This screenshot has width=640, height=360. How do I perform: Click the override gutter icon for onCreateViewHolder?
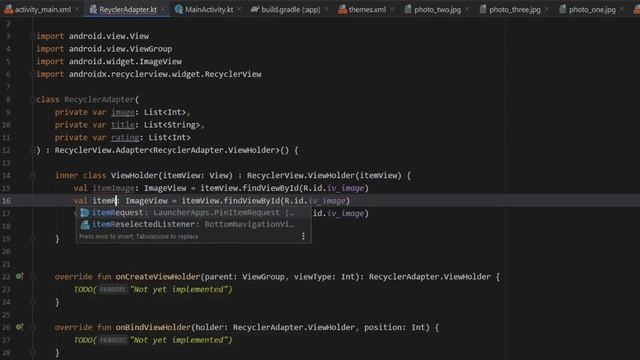coord(19,276)
